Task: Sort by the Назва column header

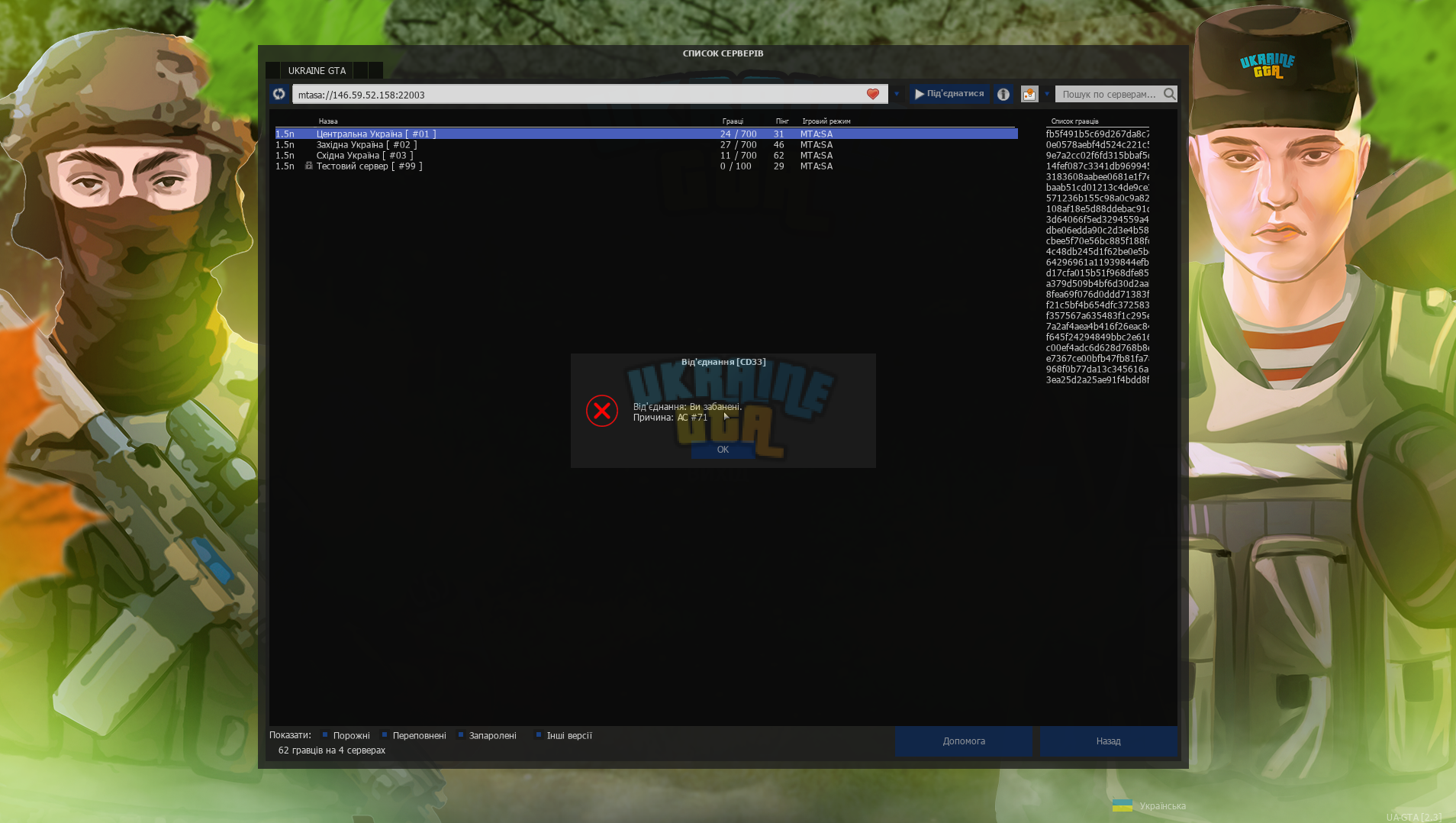Action: pos(328,121)
